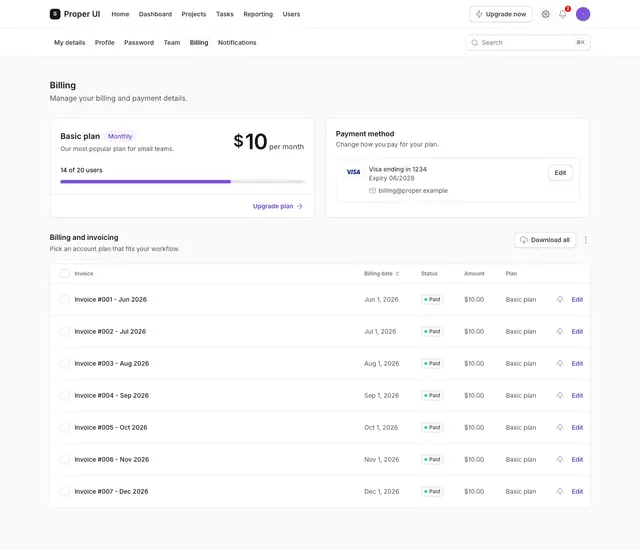The image size is (640, 550).
Task: Check the box for Invoice #006
Action: [64, 459]
